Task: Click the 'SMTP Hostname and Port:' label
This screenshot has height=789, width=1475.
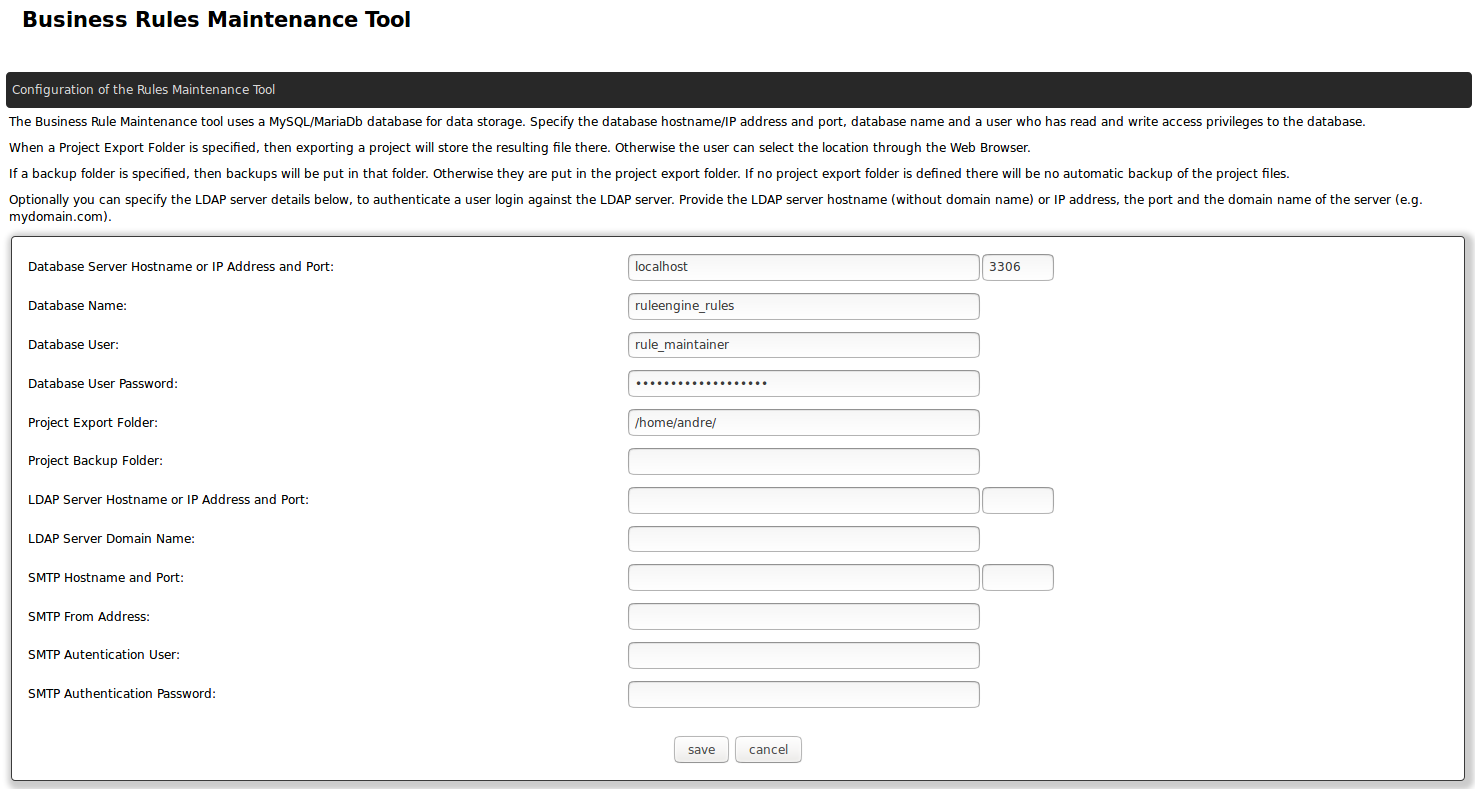Action: click(106, 578)
